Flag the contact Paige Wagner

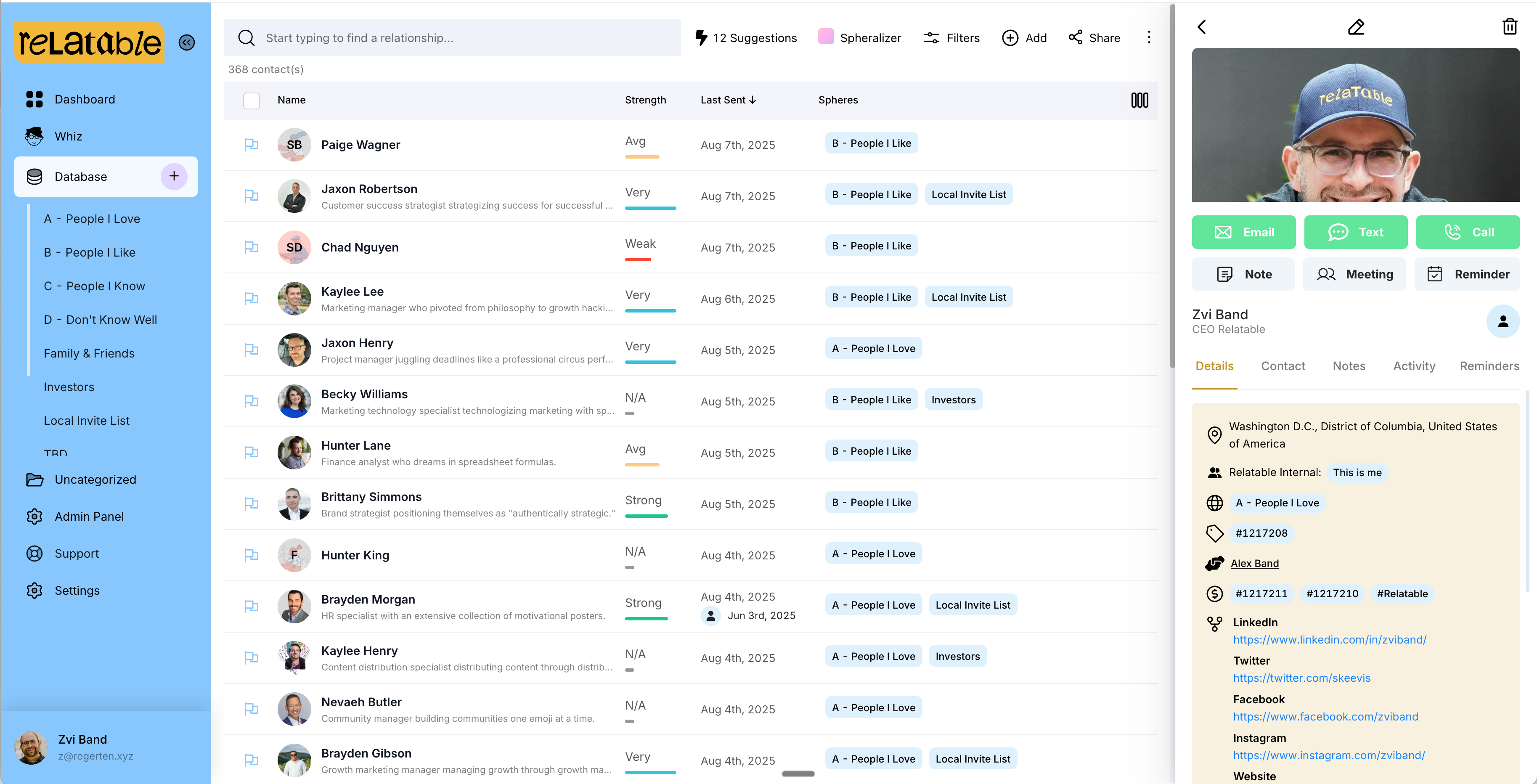[x=252, y=144]
